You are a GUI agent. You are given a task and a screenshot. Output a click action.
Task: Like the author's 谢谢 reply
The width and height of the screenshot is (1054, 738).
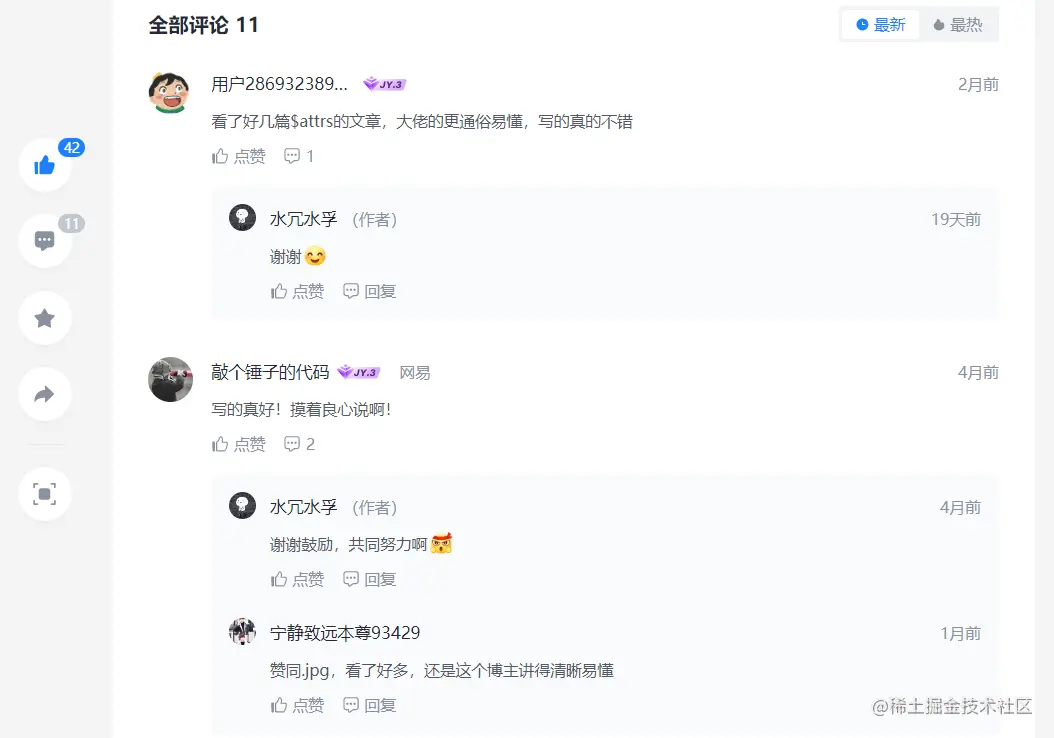(x=298, y=291)
